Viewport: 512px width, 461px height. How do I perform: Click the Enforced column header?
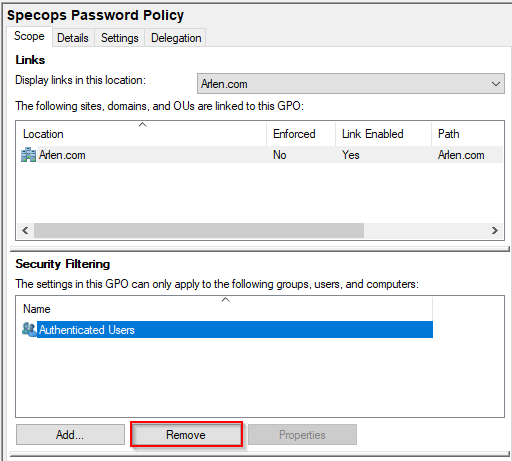pos(301,134)
